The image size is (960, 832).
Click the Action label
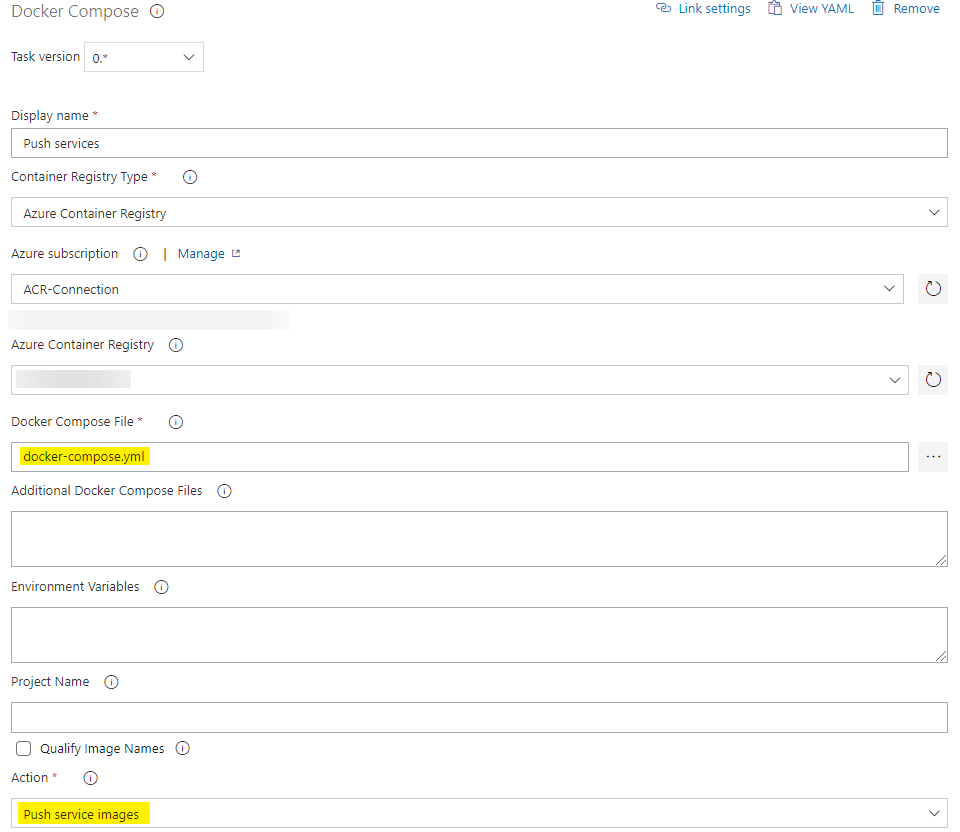point(29,778)
